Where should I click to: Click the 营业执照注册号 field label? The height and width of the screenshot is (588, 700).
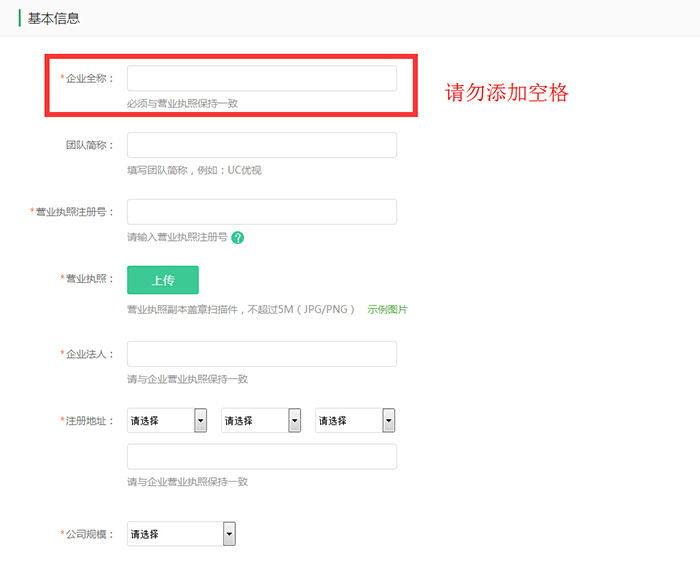tap(75, 212)
